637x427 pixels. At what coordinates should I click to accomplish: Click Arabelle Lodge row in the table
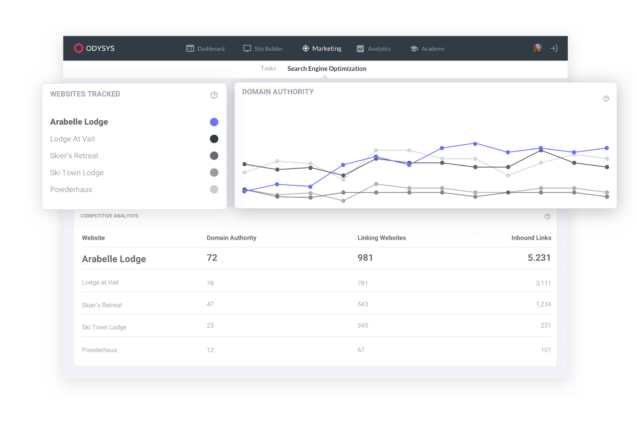click(x=316, y=258)
